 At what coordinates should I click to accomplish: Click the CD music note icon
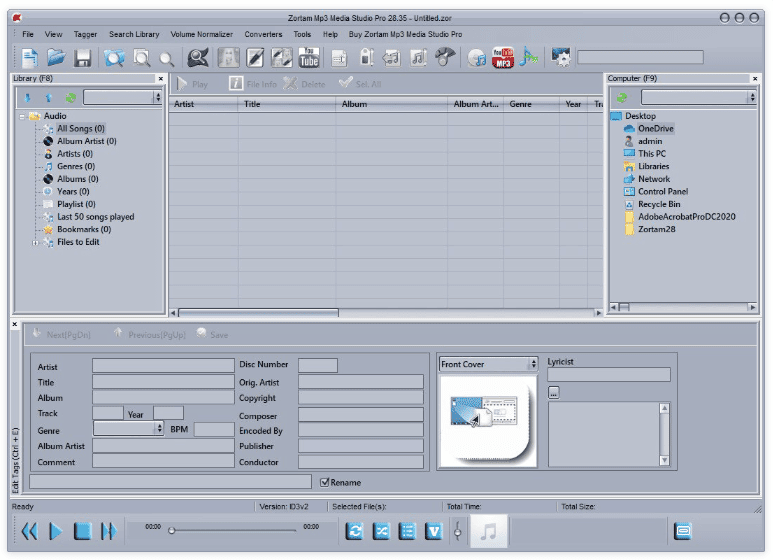click(x=476, y=58)
